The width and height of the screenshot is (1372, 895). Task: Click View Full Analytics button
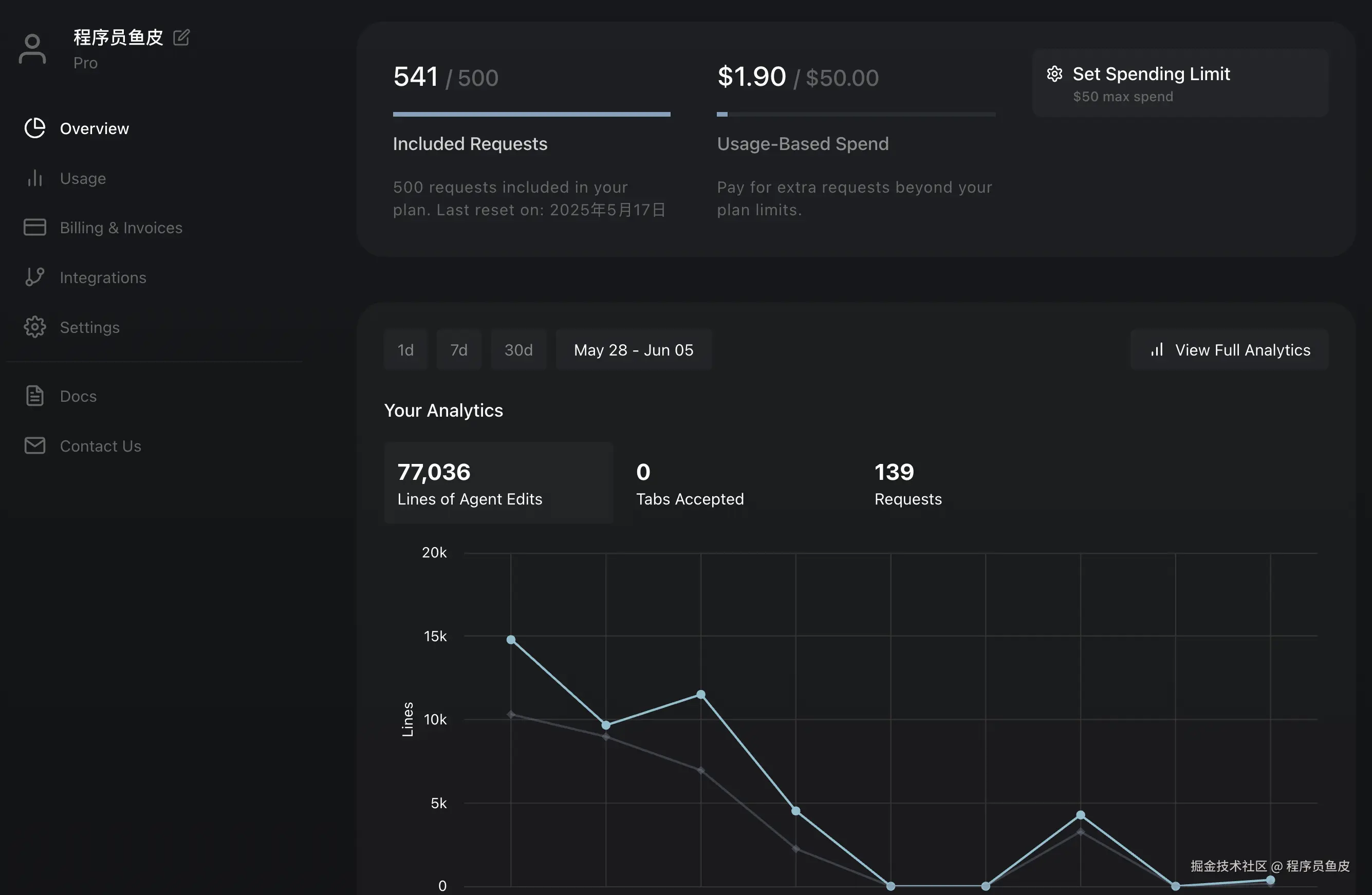pos(1229,350)
